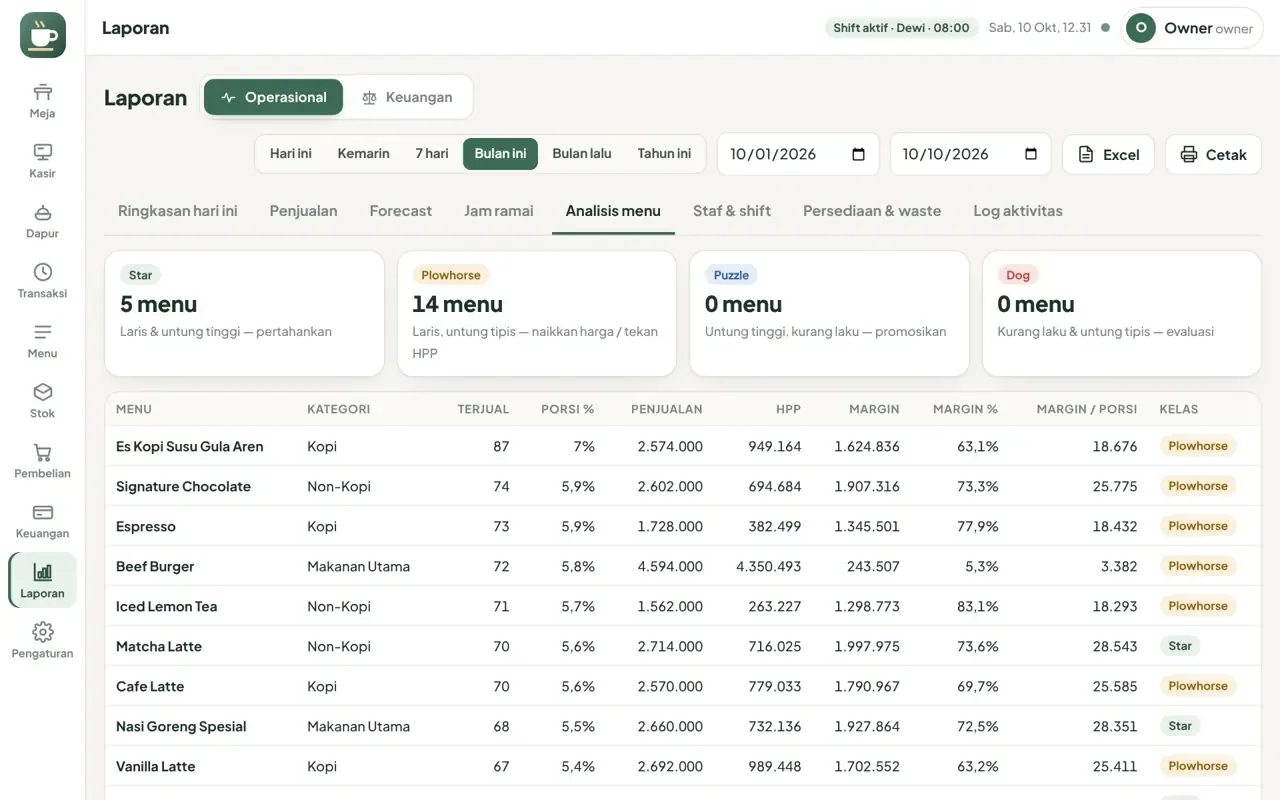This screenshot has height=800, width=1280.
Task: Open Keuangan card icon in sidebar
Action: point(43,521)
